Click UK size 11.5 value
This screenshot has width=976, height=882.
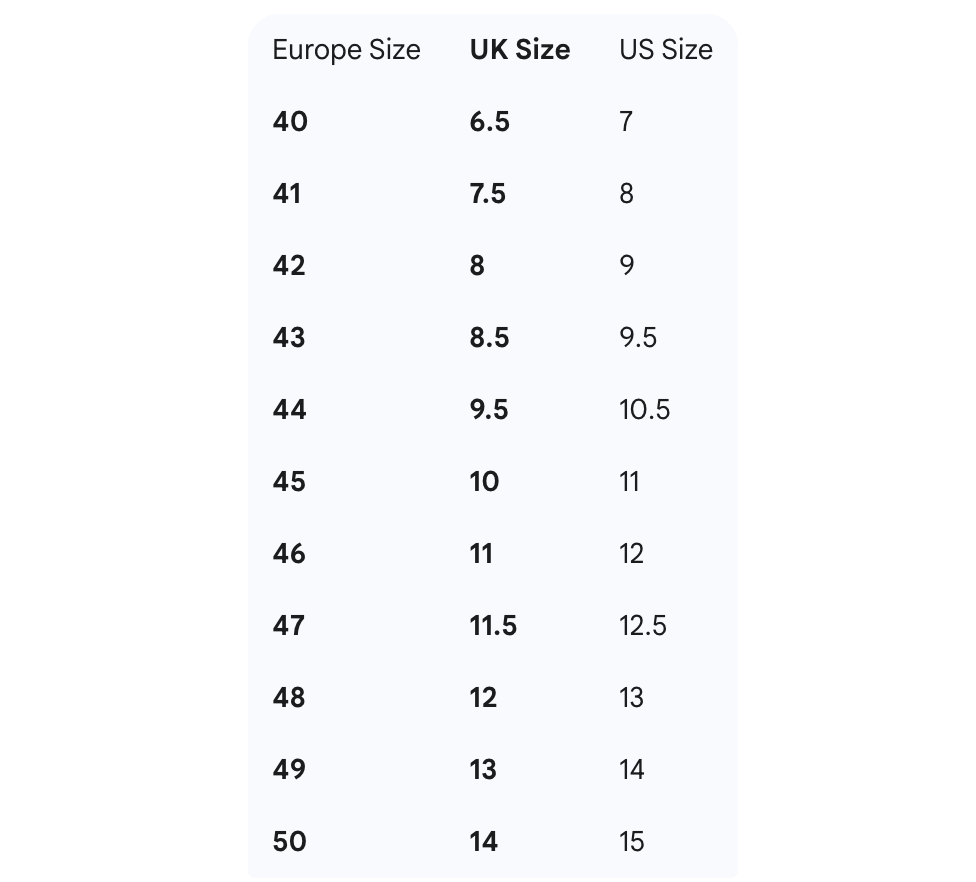point(493,626)
